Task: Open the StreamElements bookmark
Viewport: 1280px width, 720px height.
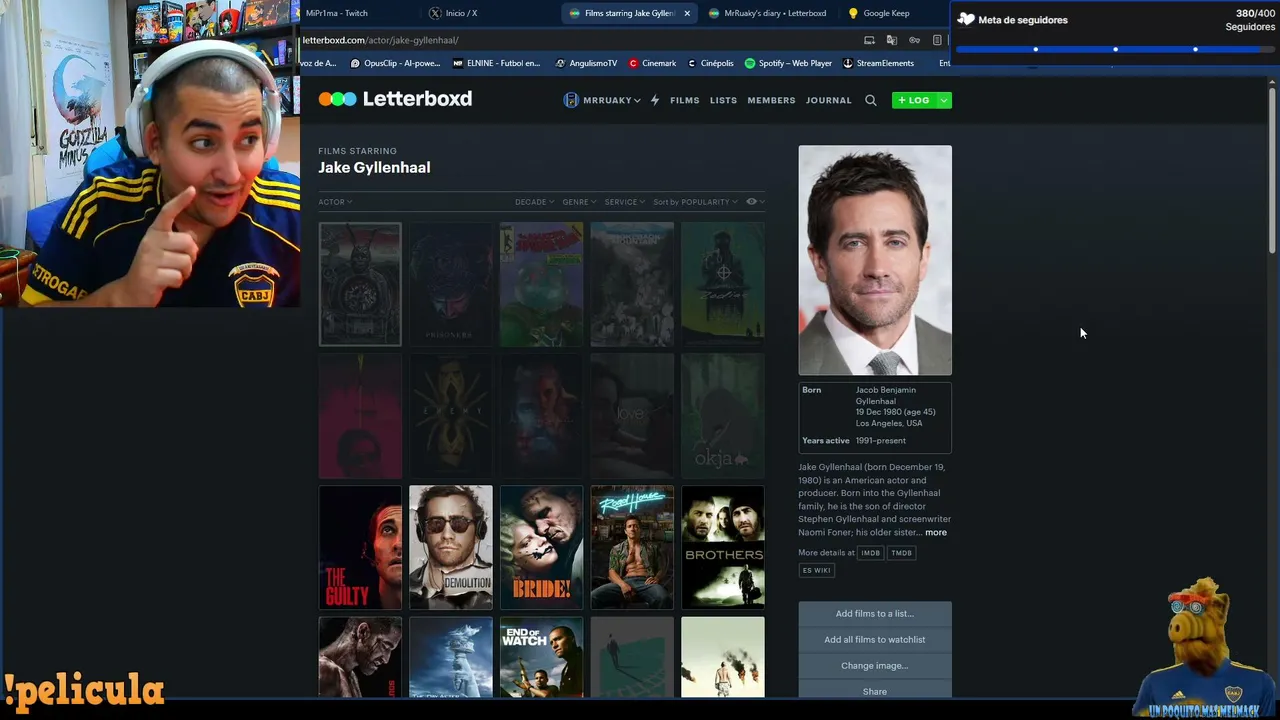Action: point(878,63)
